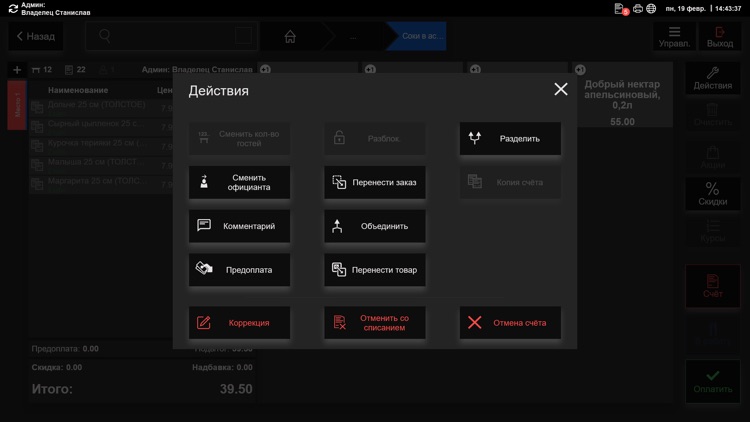Click the printer status icon
This screenshot has height=422, width=750.
pyautogui.click(x=638, y=9)
